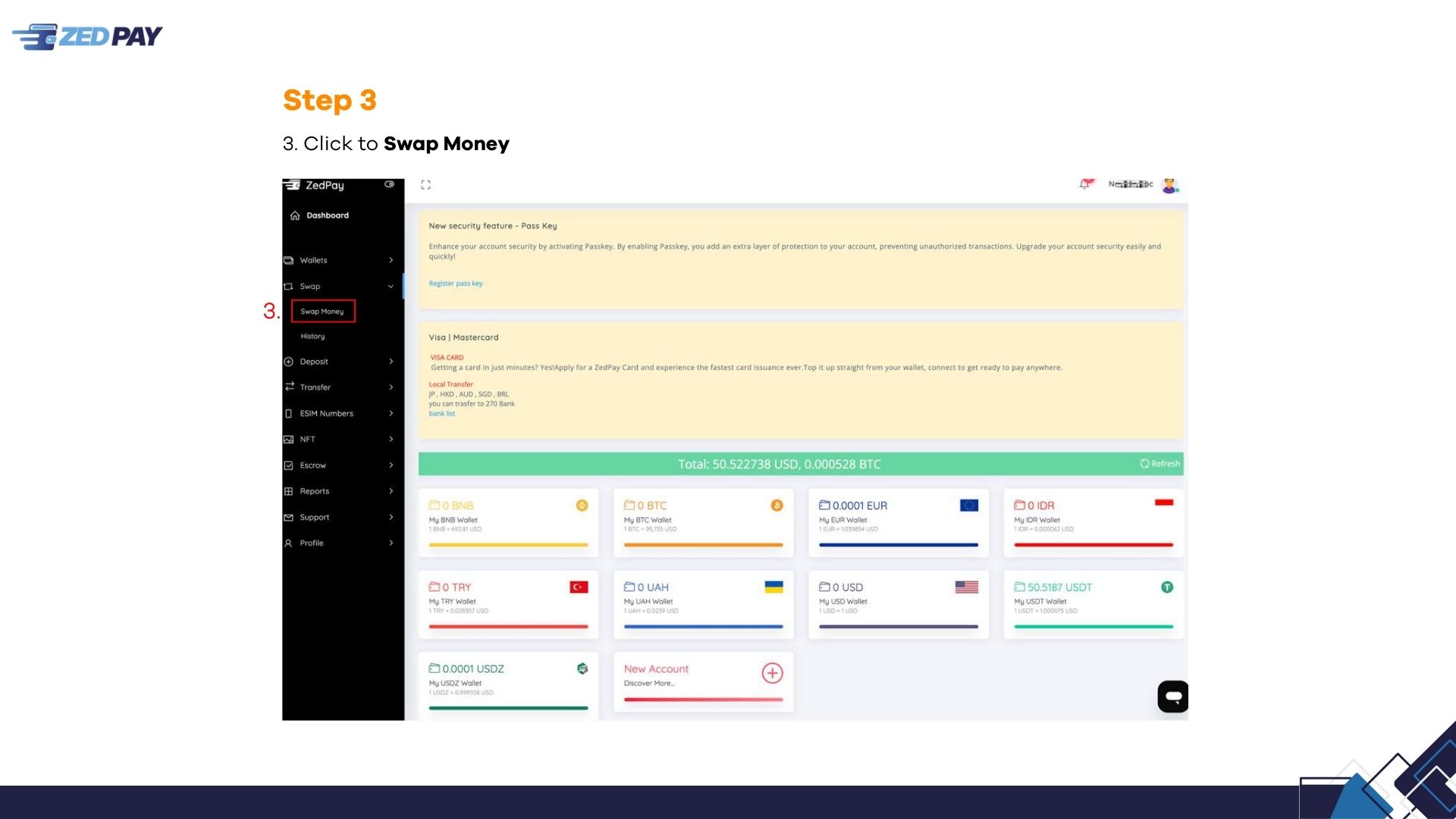This screenshot has width=1456, height=819.
Task: Click the NFT image icon
Action: point(288,439)
